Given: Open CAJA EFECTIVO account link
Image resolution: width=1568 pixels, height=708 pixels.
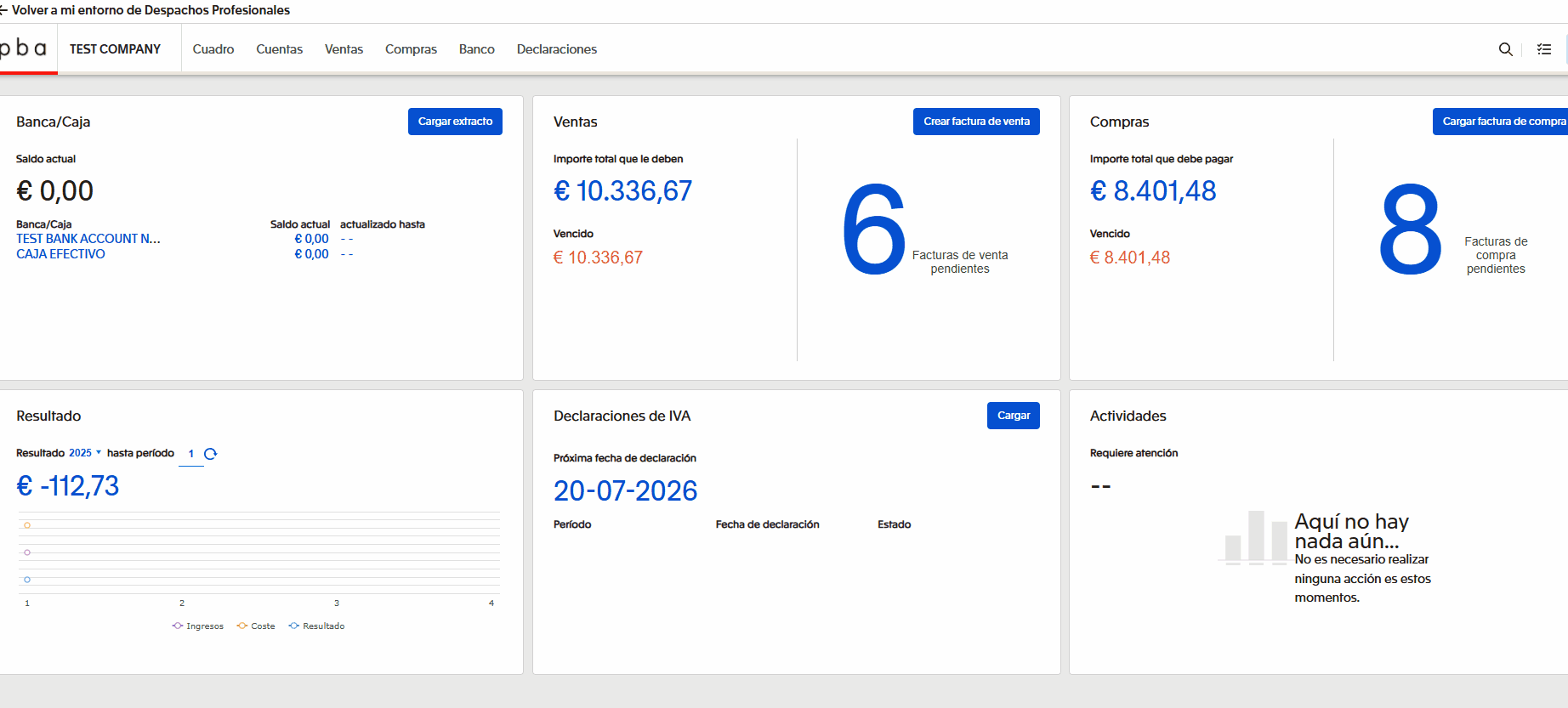Looking at the screenshot, I should (61, 254).
